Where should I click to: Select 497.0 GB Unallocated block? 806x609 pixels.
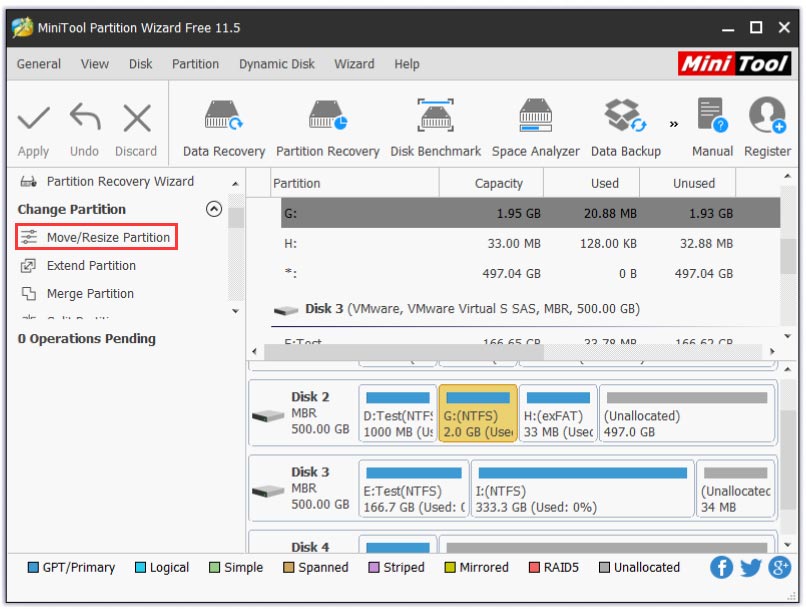687,414
